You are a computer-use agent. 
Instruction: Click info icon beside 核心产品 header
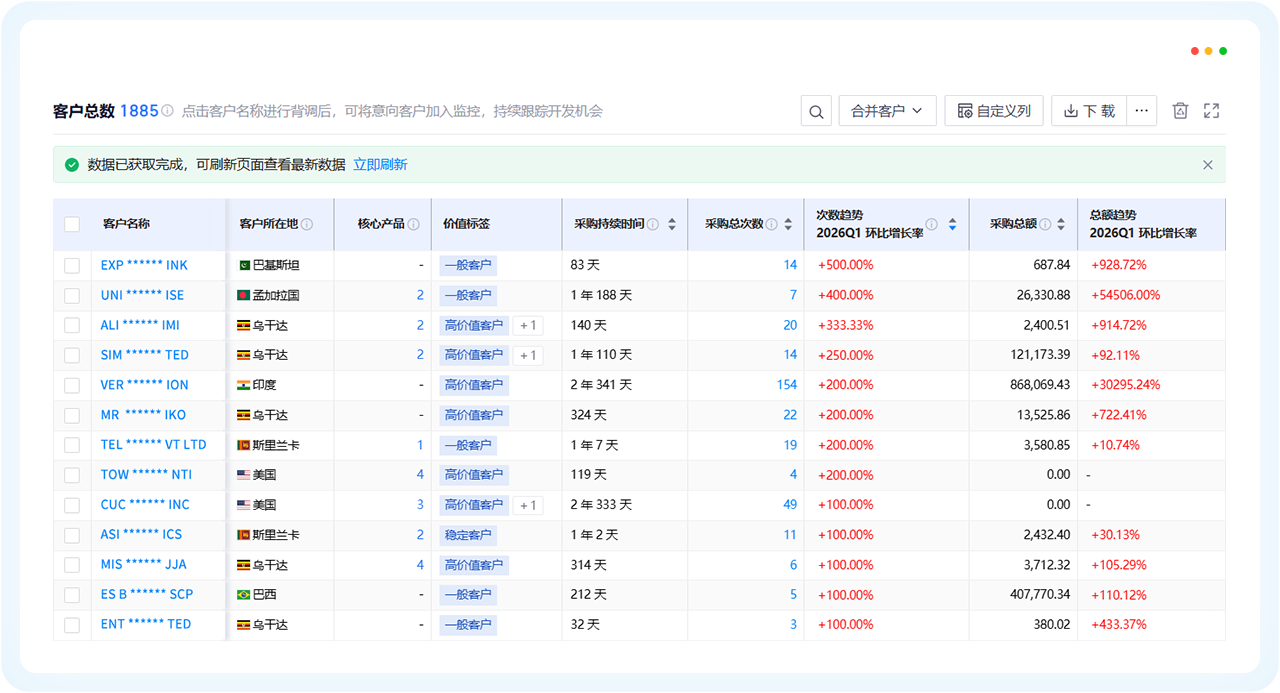pyautogui.click(x=413, y=225)
